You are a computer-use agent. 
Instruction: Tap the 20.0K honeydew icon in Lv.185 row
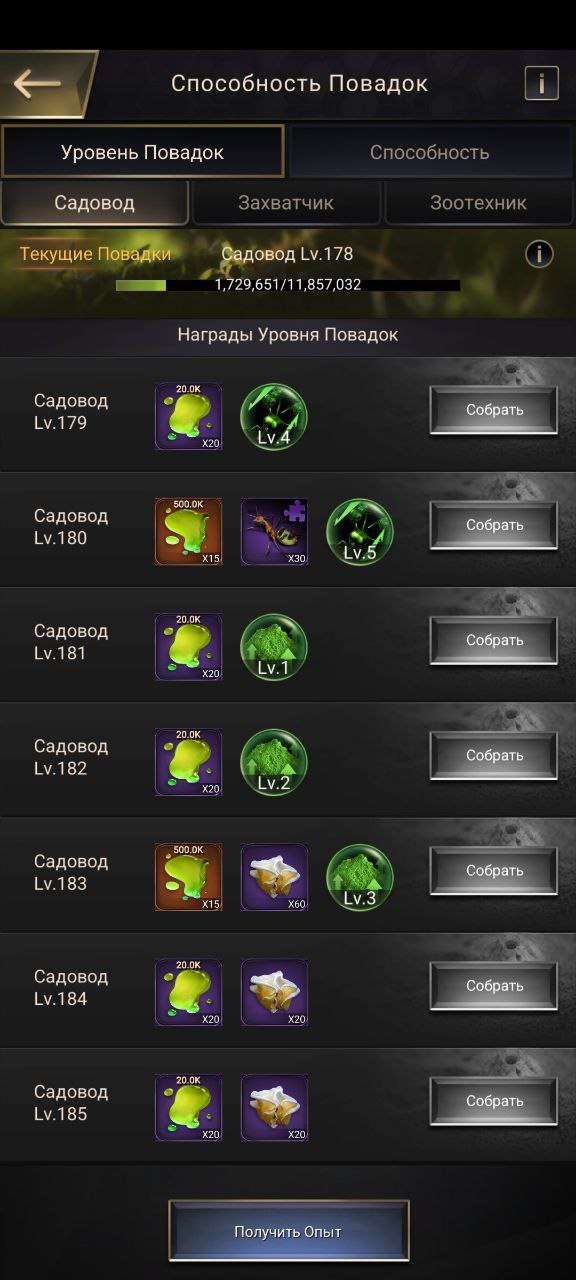tap(188, 1107)
